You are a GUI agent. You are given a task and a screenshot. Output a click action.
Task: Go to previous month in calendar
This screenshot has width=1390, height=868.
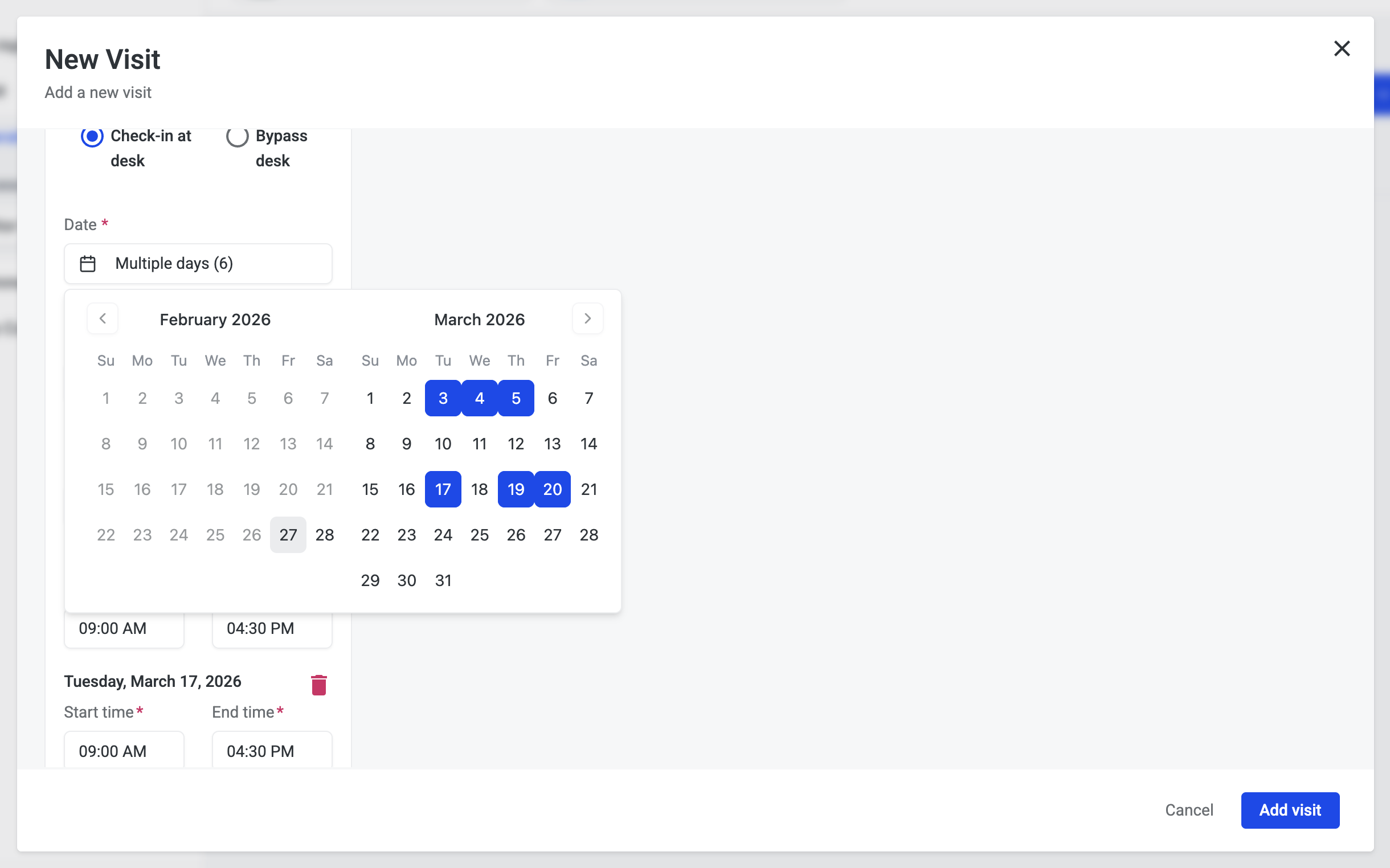[103, 318]
